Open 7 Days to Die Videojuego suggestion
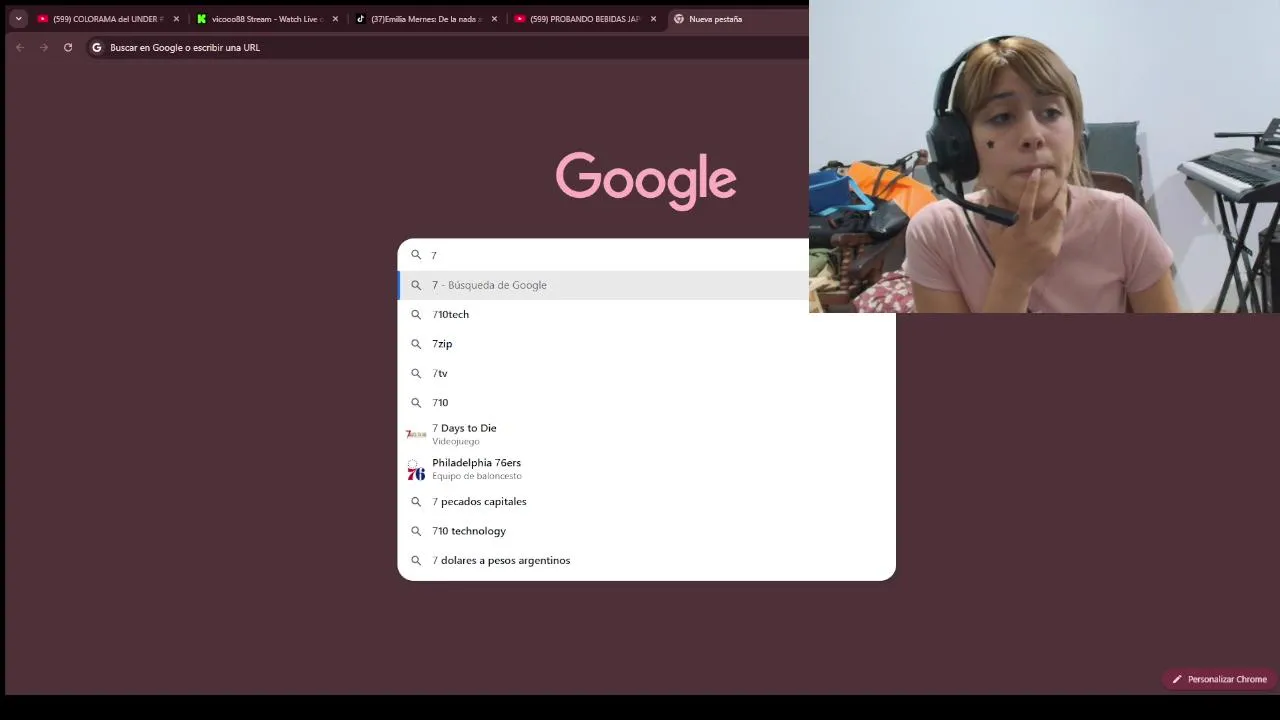The height and width of the screenshot is (720, 1280). point(646,434)
